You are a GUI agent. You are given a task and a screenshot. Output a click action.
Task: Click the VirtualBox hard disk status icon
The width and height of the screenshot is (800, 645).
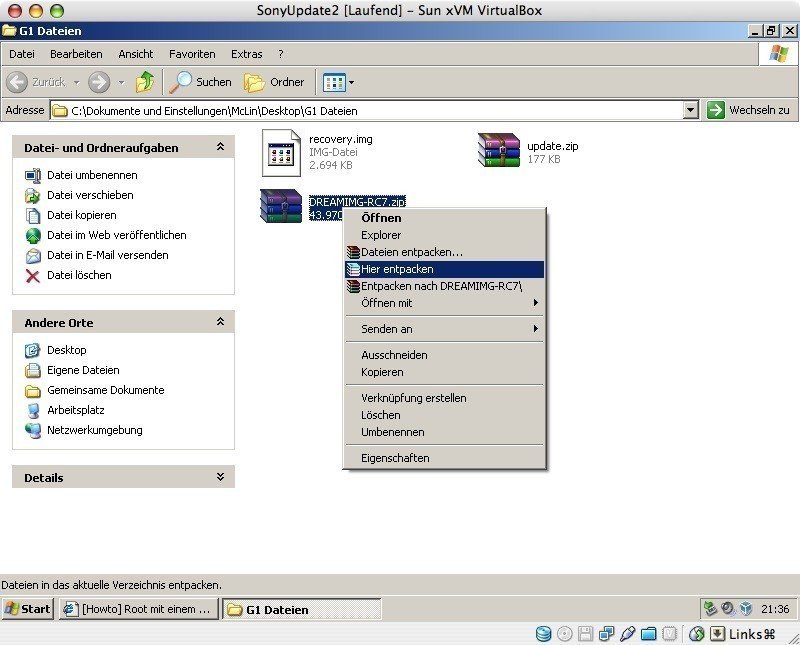[543, 634]
